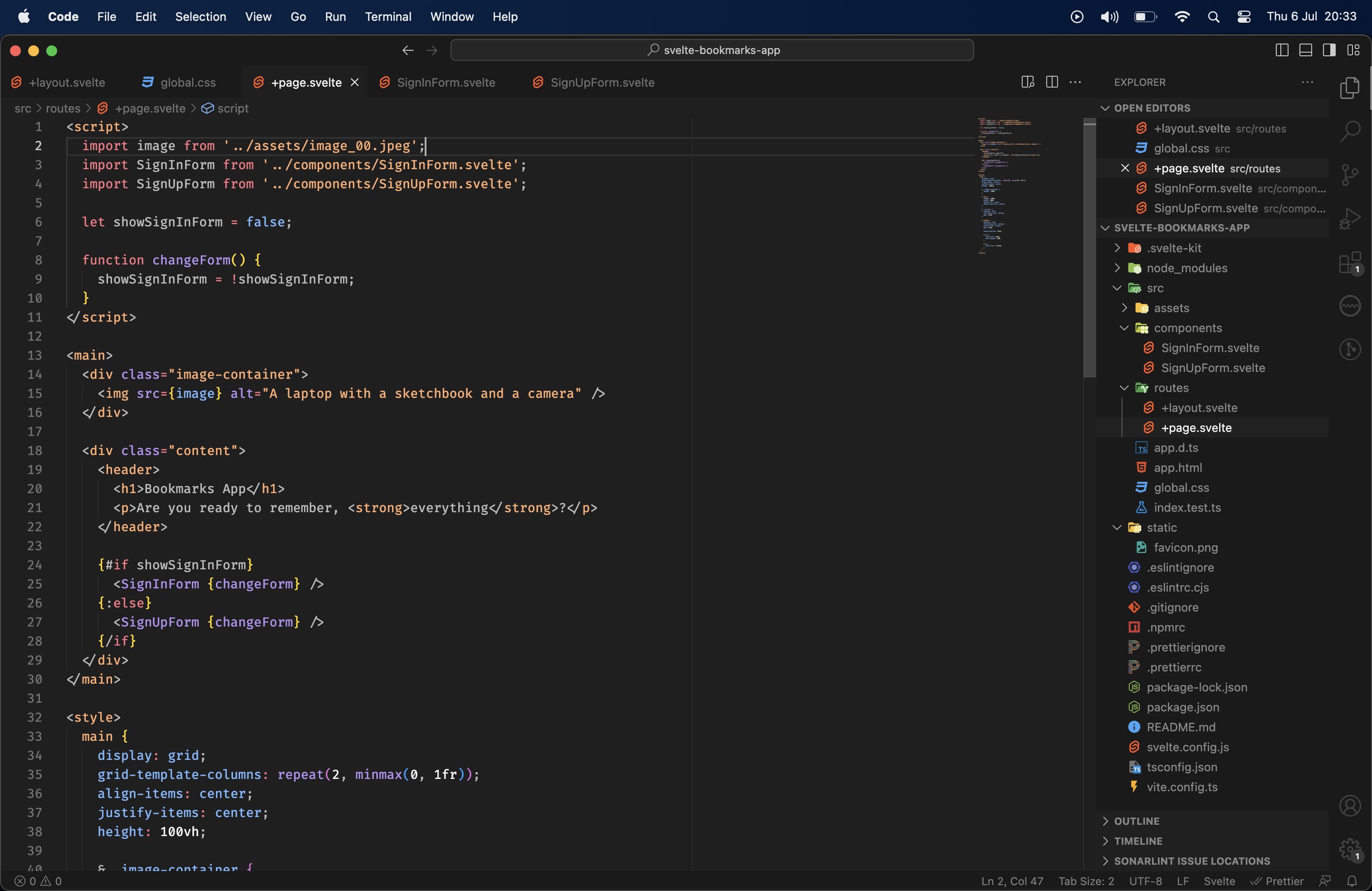The height and width of the screenshot is (891, 1372).
Task: Open the Manage gear icon
Action: pyautogui.click(x=1350, y=849)
